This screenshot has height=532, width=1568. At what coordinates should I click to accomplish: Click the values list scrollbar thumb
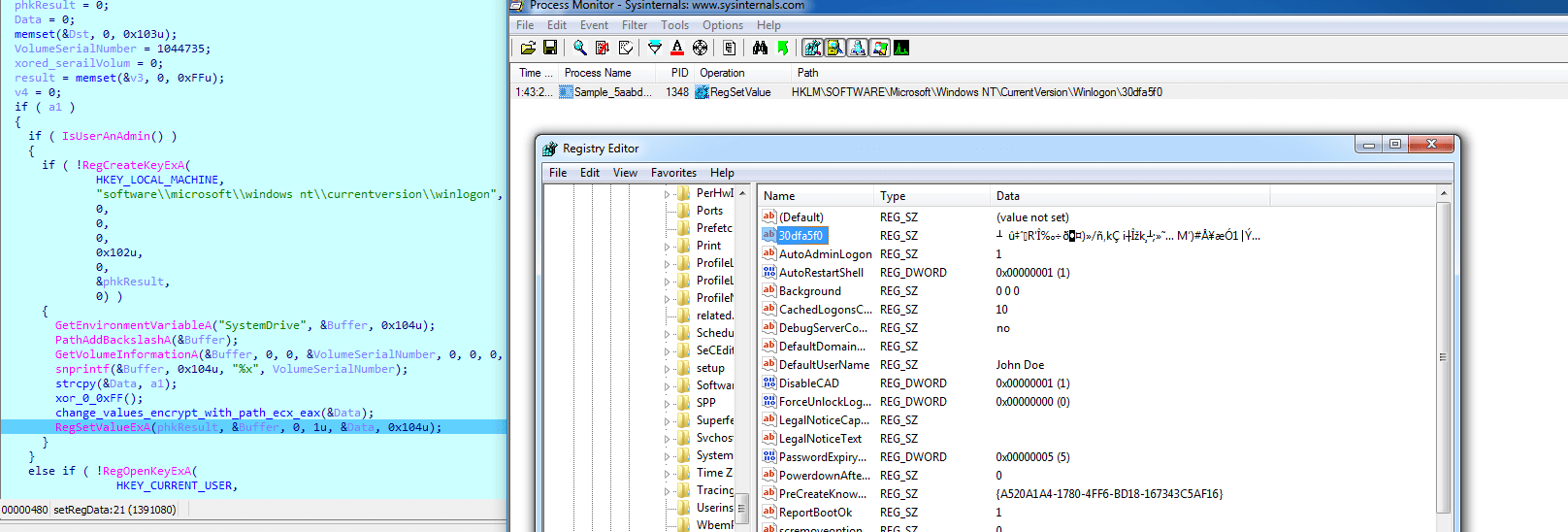(x=1443, y=358)
